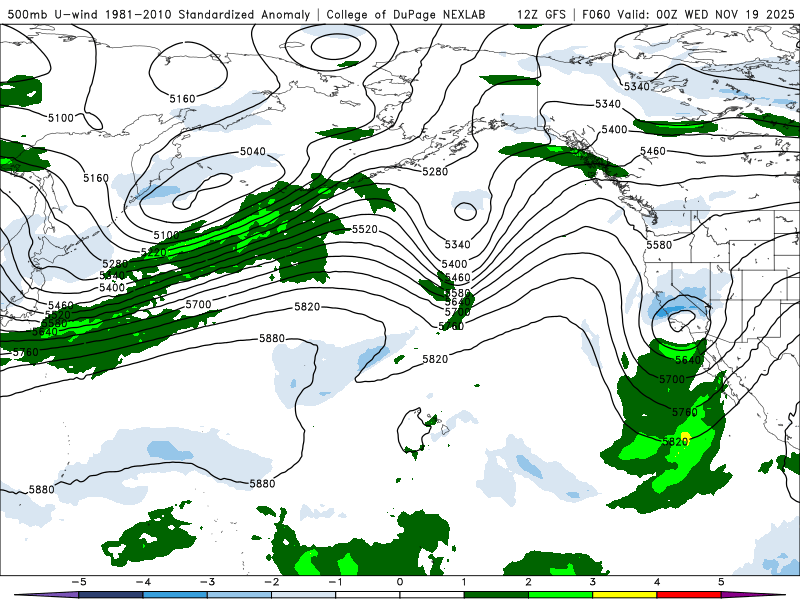Viewport: 800px width, 600px height.
Task: Click the "F060 Valid: 00Z WED NOV 19 2025" text
Action: click(688, 14)
